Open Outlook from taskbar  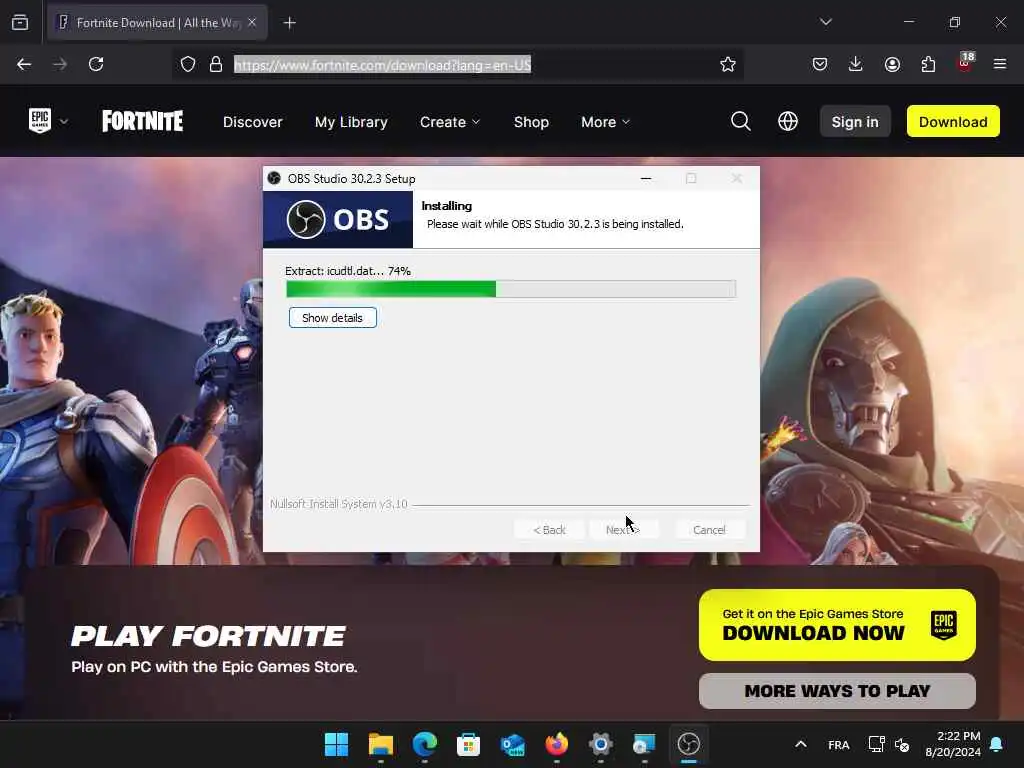tap(513, 744)
